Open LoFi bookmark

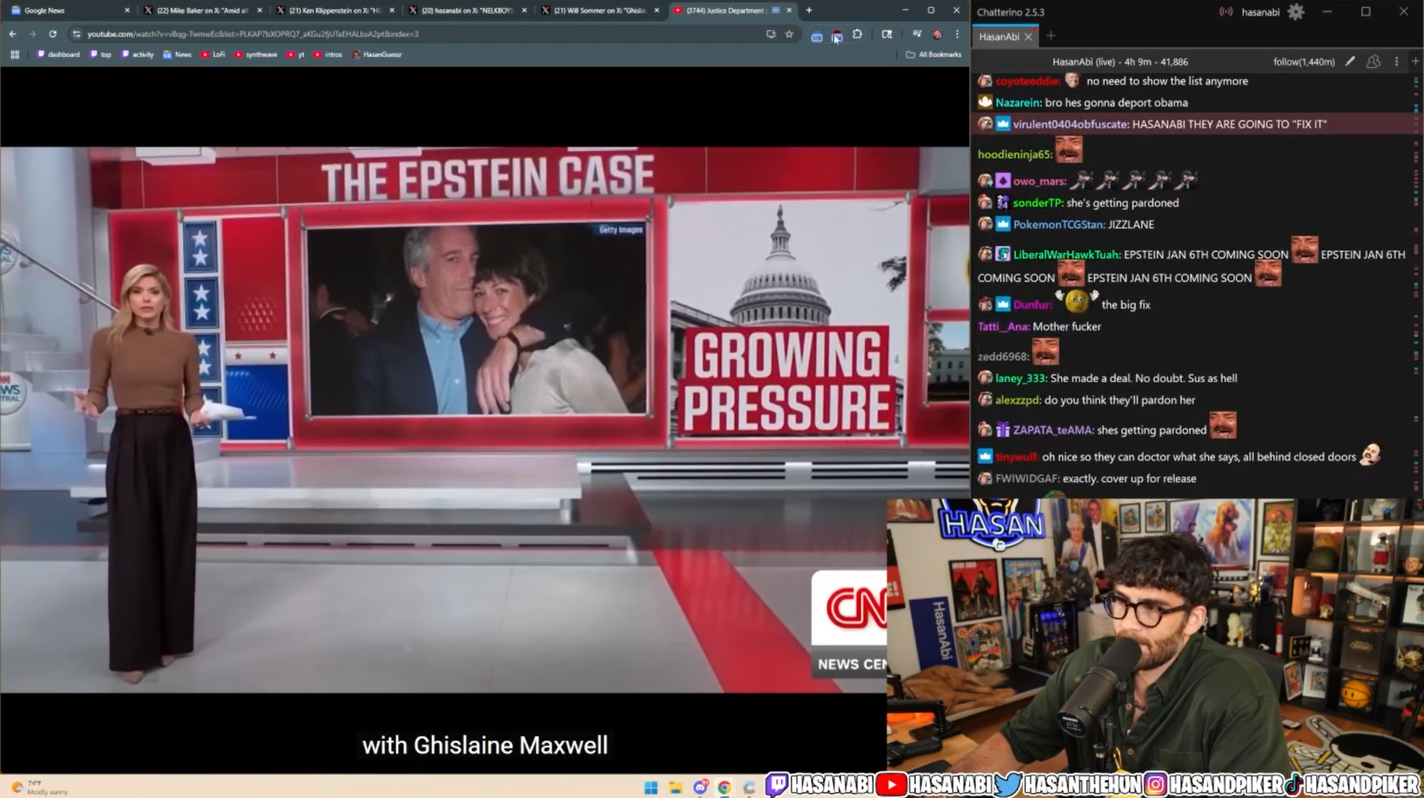coord(213,55)
